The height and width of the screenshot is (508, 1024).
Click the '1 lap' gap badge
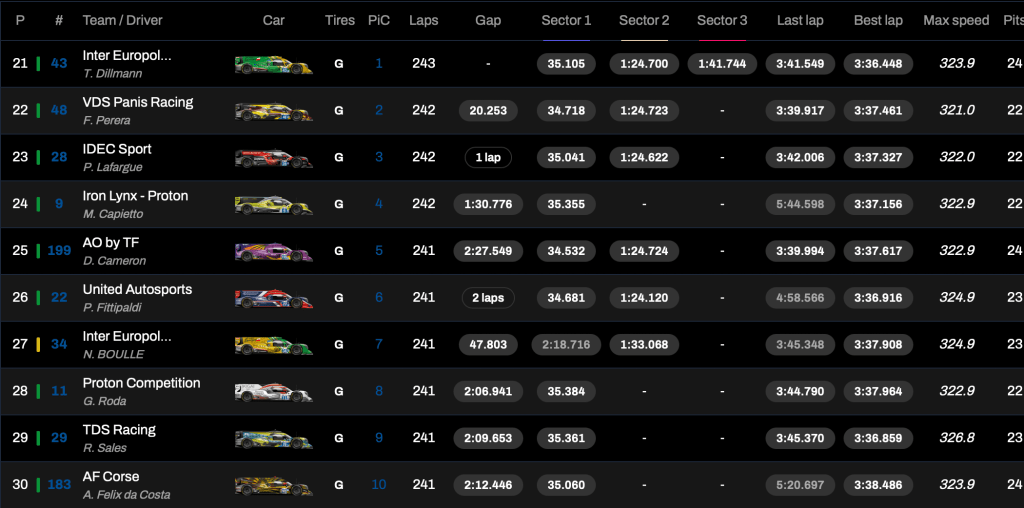pos(488,158)
